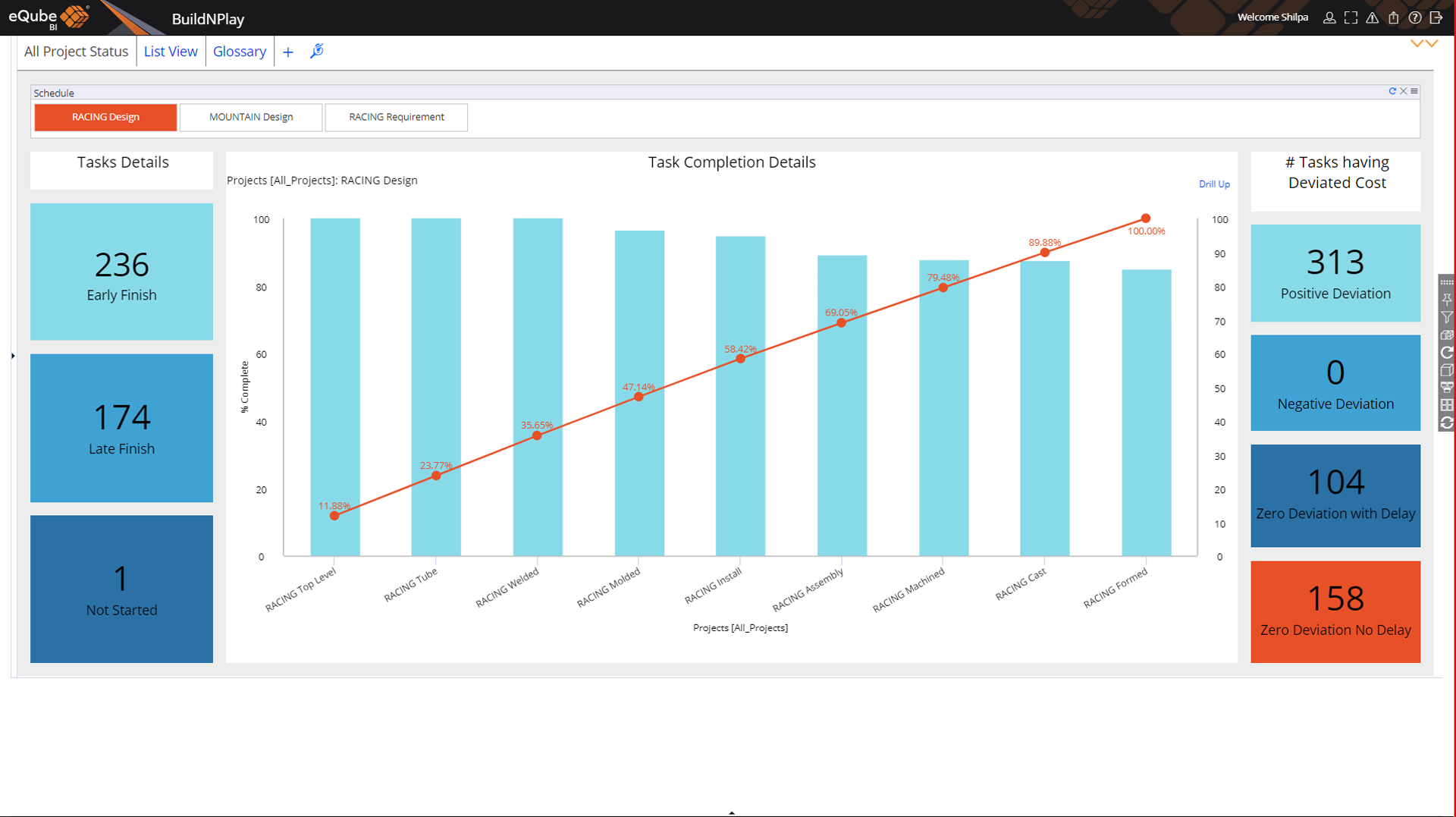This screenshot has height=817, width=1456.
Task: Click 'Projects [All_Projects]: RACING Design' breadcrumb
Action: click(322, 181)
